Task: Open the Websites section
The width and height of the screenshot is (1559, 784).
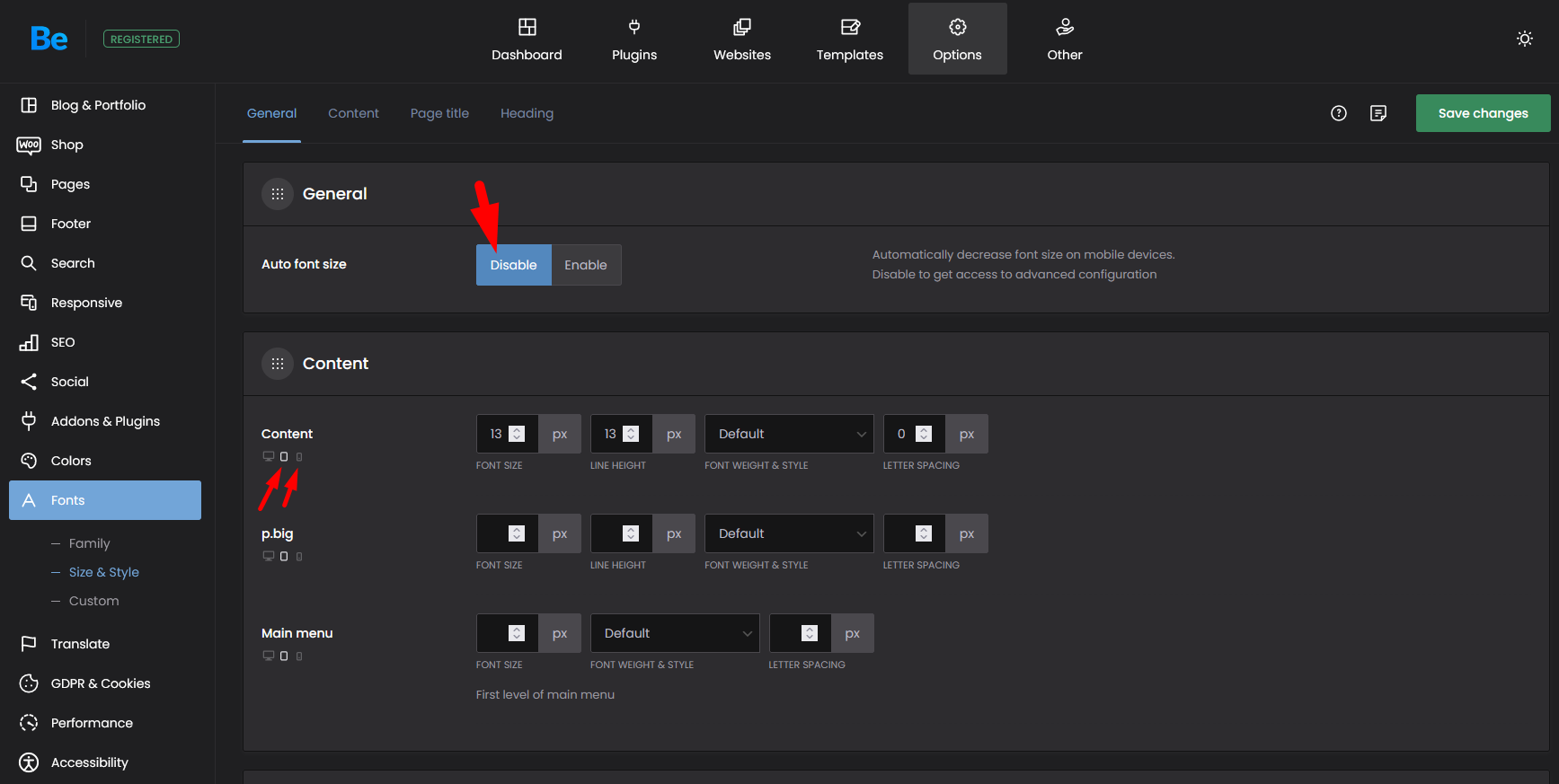Action: point(742,40)
